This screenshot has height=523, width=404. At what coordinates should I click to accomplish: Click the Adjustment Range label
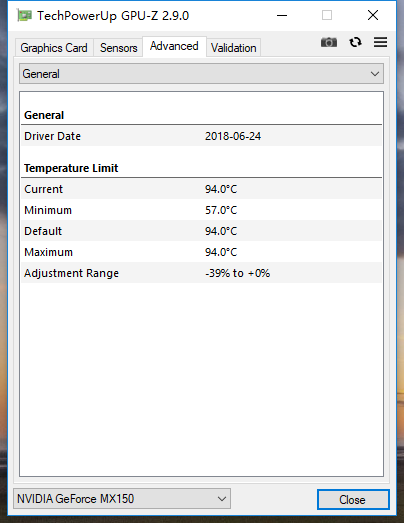71,273
